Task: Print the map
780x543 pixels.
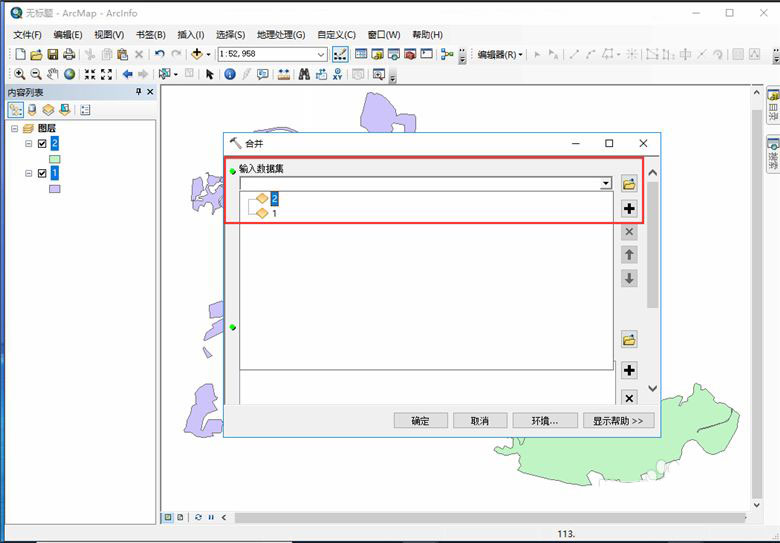Action: point(69,54)
